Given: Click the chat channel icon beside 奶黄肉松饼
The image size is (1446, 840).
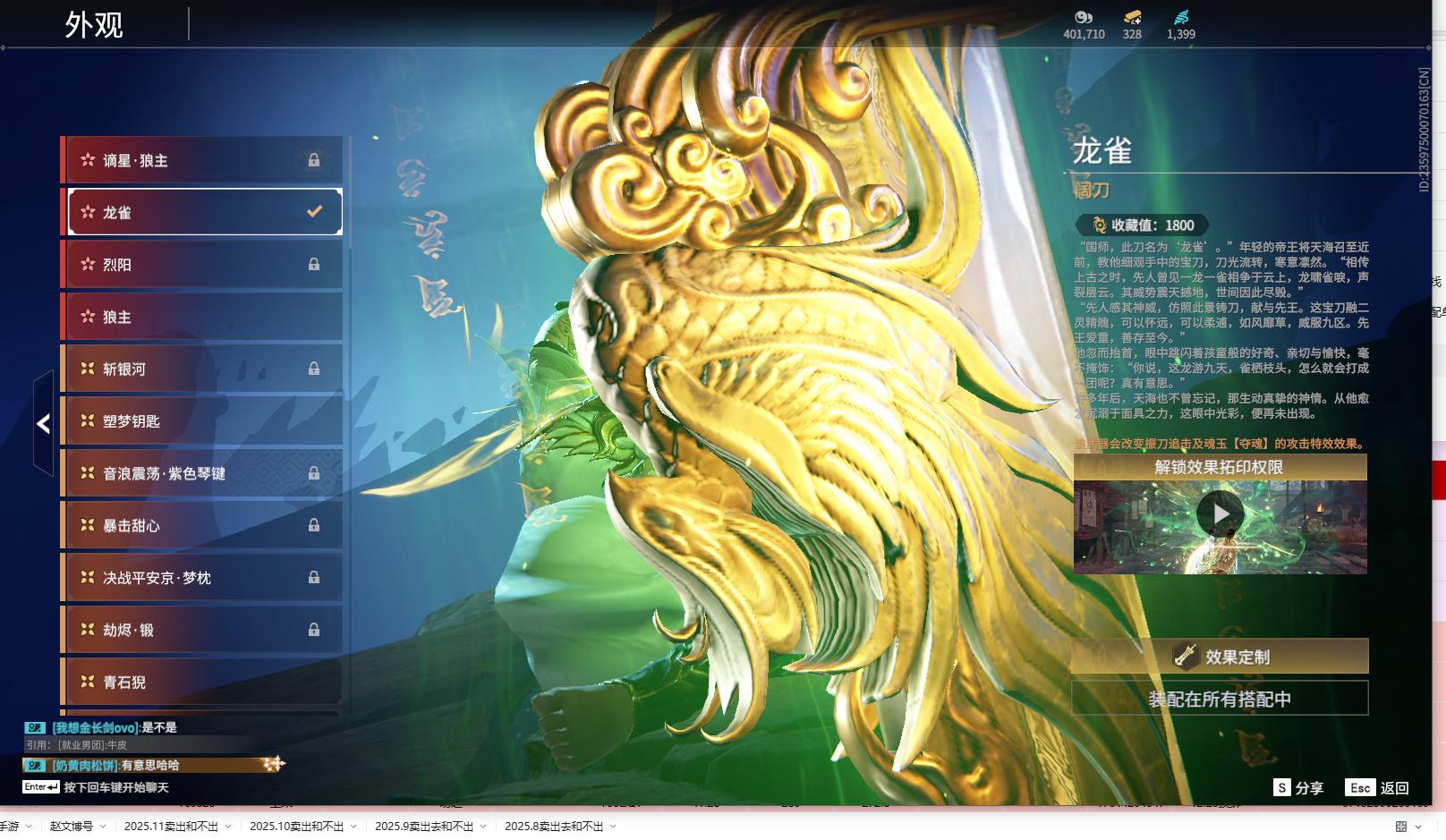Looking at the screenshot, I should coord(35,765).
